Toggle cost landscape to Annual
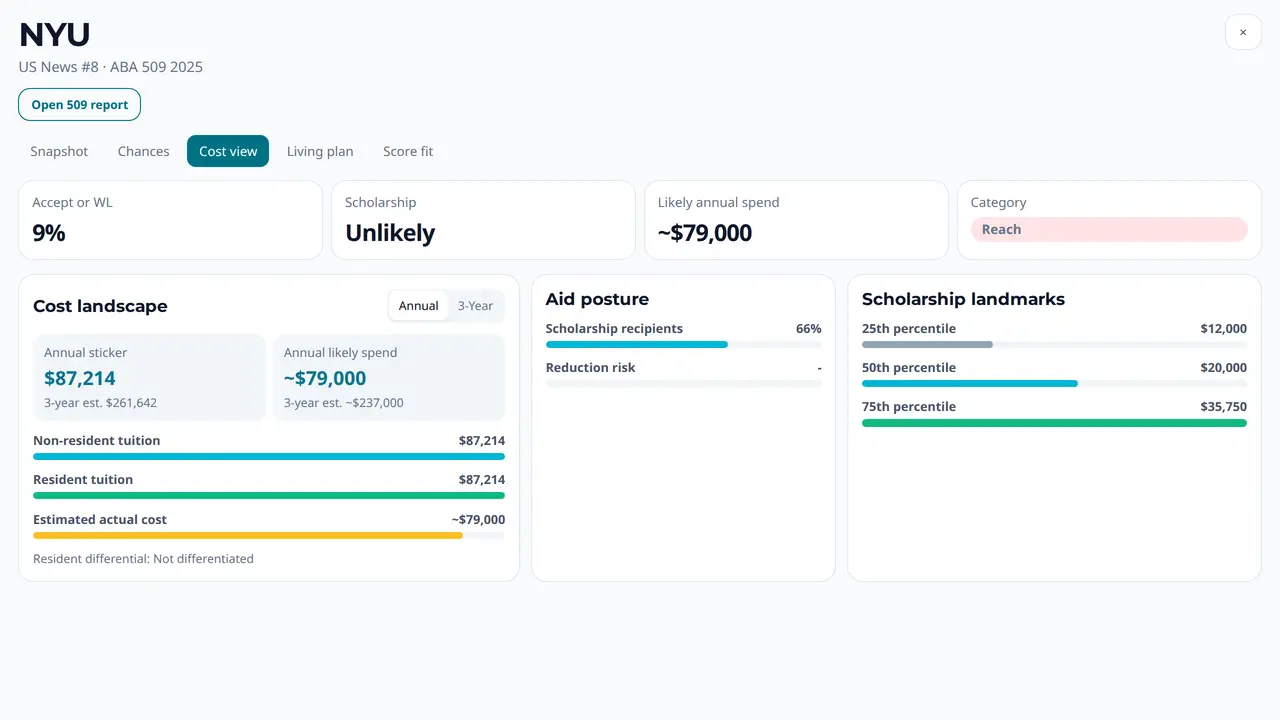1280x720 pixels. point(418,306)
